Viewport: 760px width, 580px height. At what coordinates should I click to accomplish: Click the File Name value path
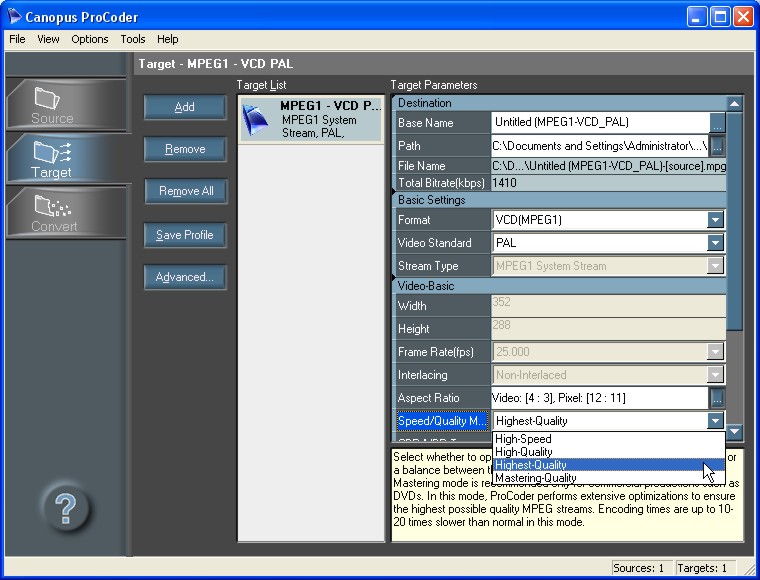coord(609,166)
